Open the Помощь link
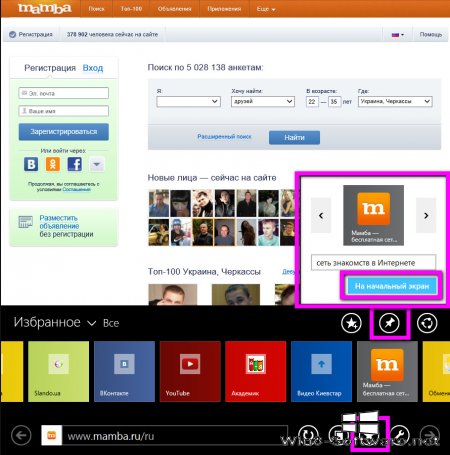This screenshot has height=455, width=450. click(431, 35)
